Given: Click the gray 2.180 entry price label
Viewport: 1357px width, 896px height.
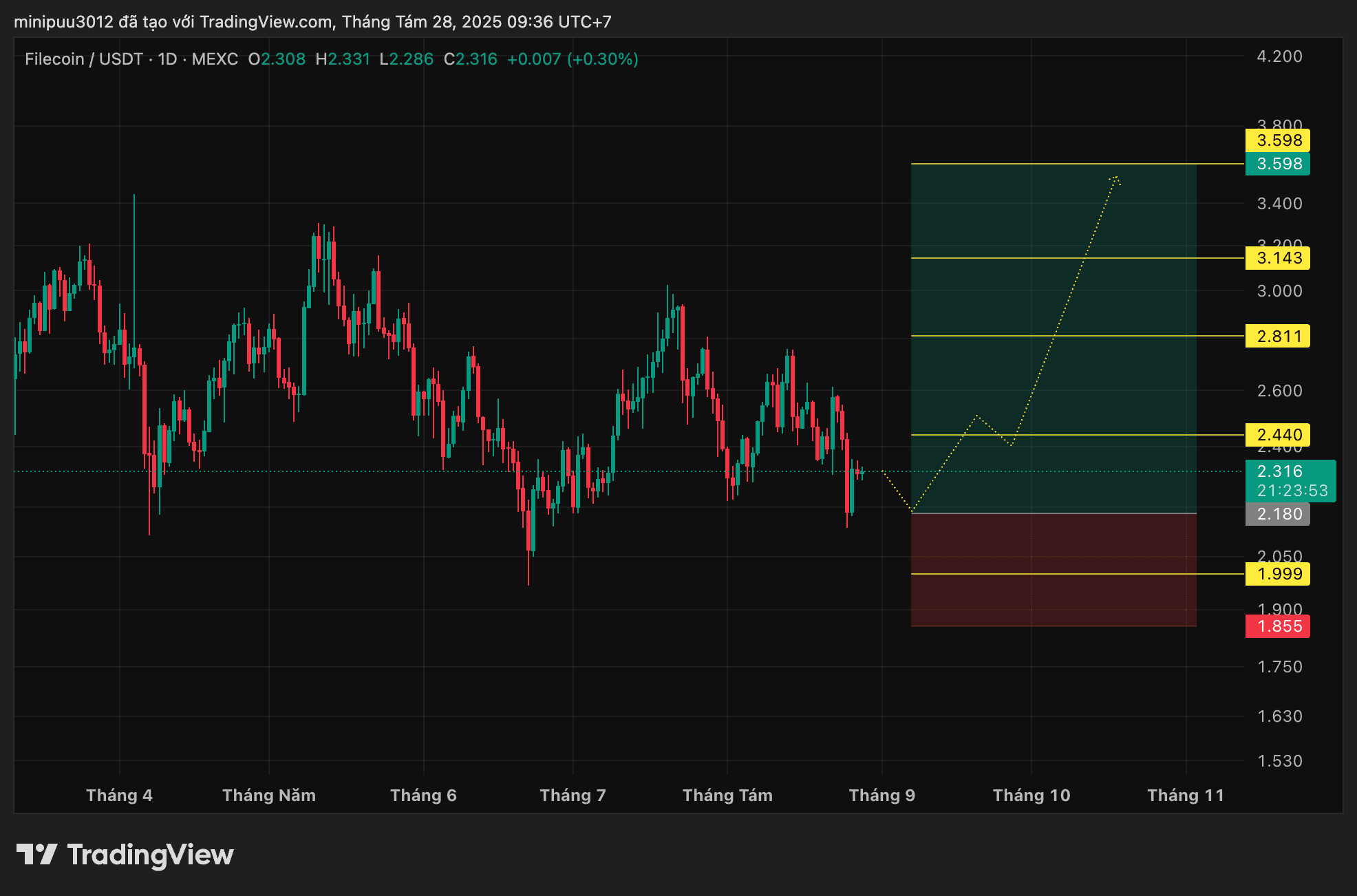Looking at the screenshot, I should (x=1277, y=514).
